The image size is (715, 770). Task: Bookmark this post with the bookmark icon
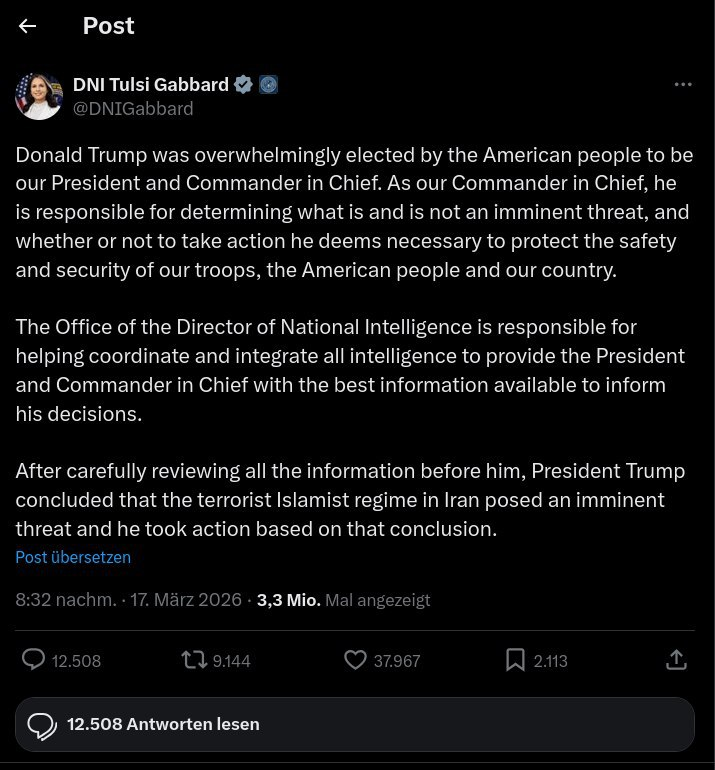[x=515, y=660]
